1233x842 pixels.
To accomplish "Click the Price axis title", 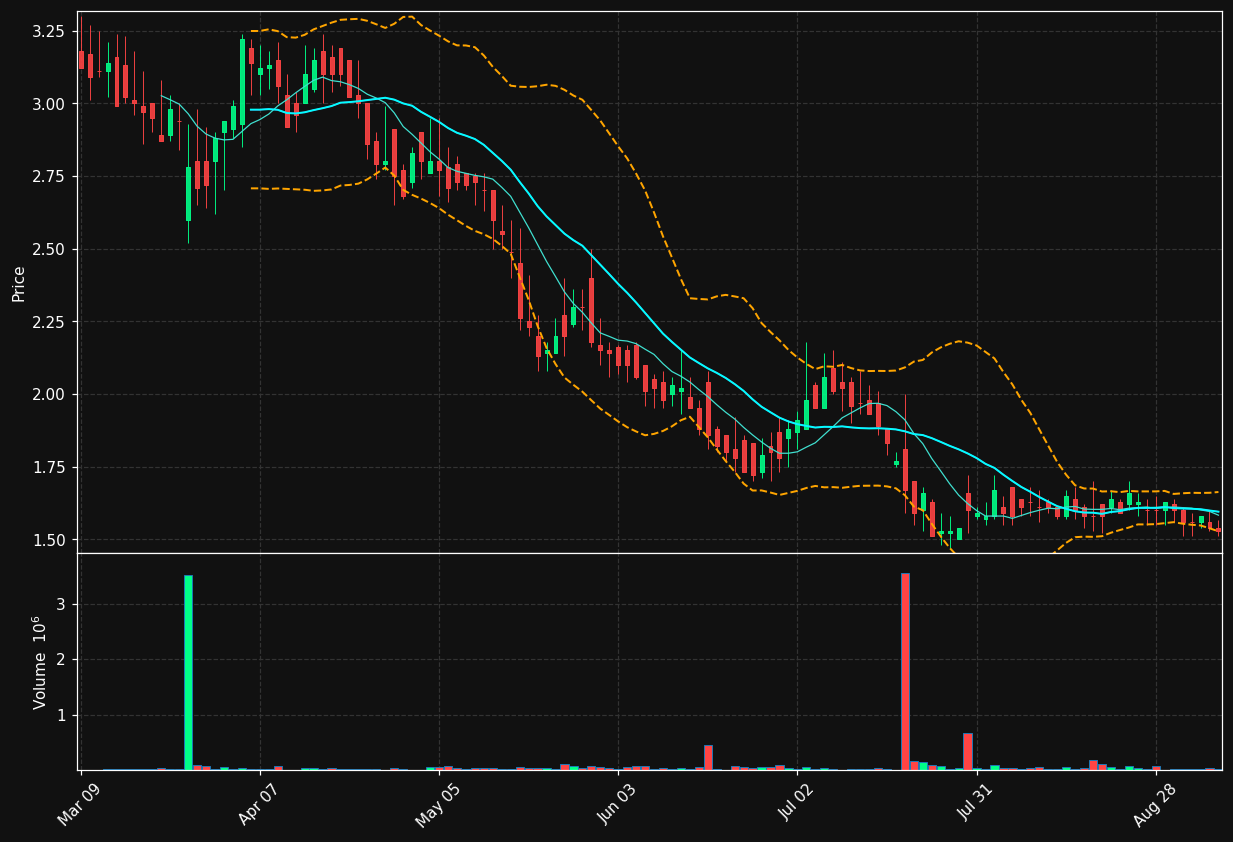I will (19, 283).
